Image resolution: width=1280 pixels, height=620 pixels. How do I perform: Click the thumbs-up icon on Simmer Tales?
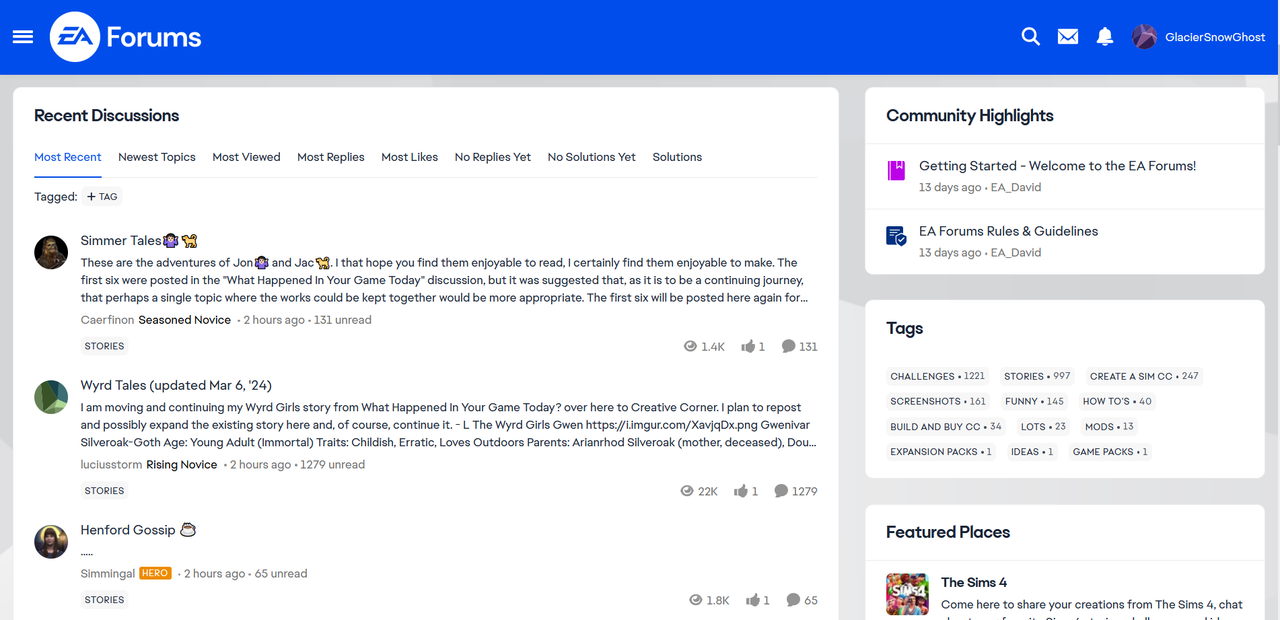click(748, 346)
